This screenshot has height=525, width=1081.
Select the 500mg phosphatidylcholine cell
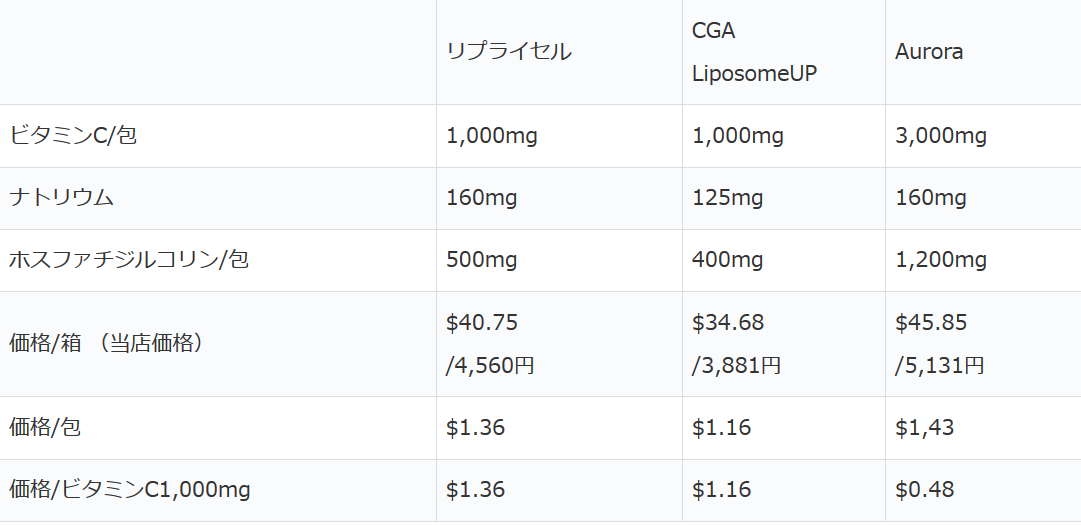coord(481,260)
